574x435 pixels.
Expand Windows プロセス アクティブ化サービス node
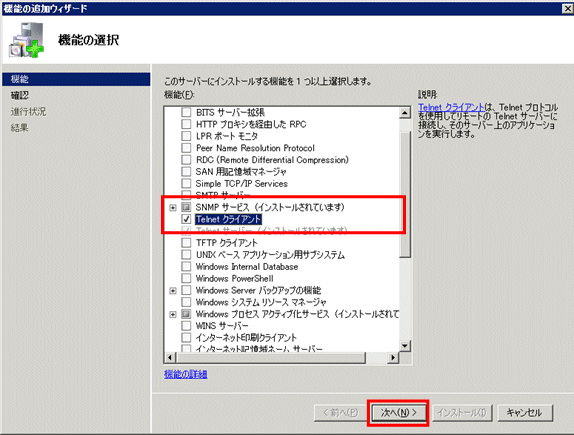[x=173, y=314]
